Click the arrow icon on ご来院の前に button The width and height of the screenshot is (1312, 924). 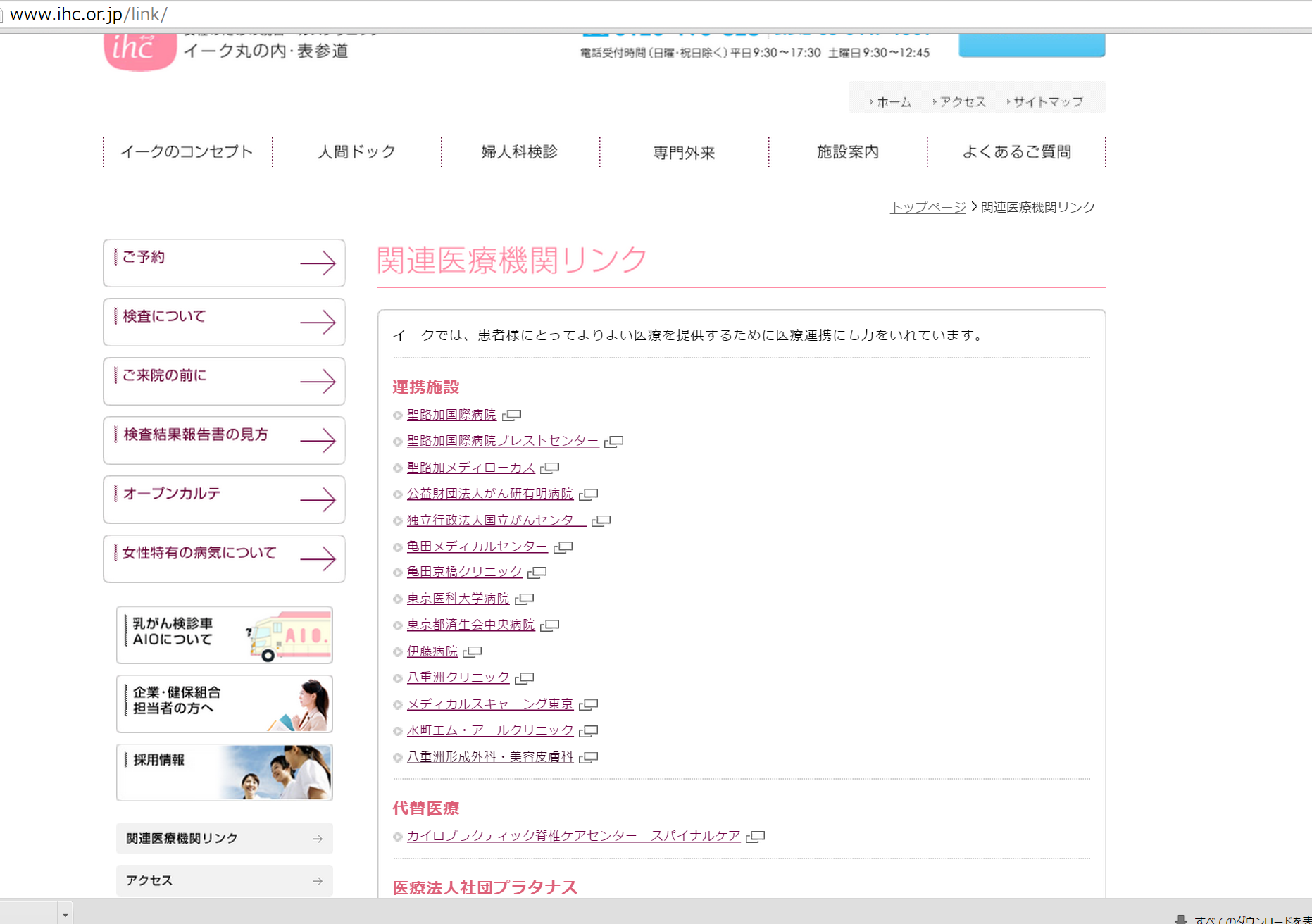pyautogui.click(x=318, y=381)
